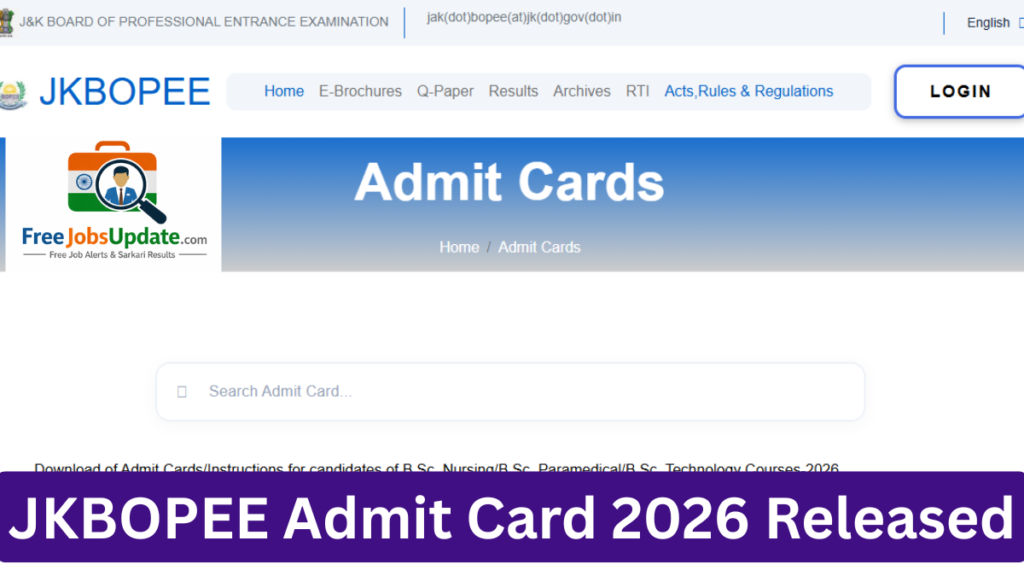Open the E-Brochures menu item
1024x576 pixels.
coord(360,91)
